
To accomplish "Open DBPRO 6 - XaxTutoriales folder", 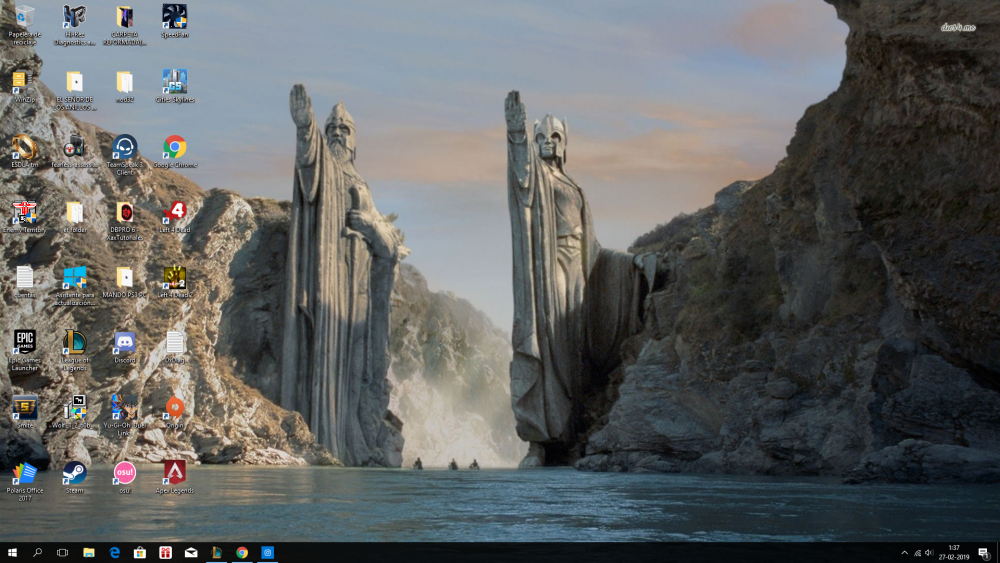I will tap(125, 220).
